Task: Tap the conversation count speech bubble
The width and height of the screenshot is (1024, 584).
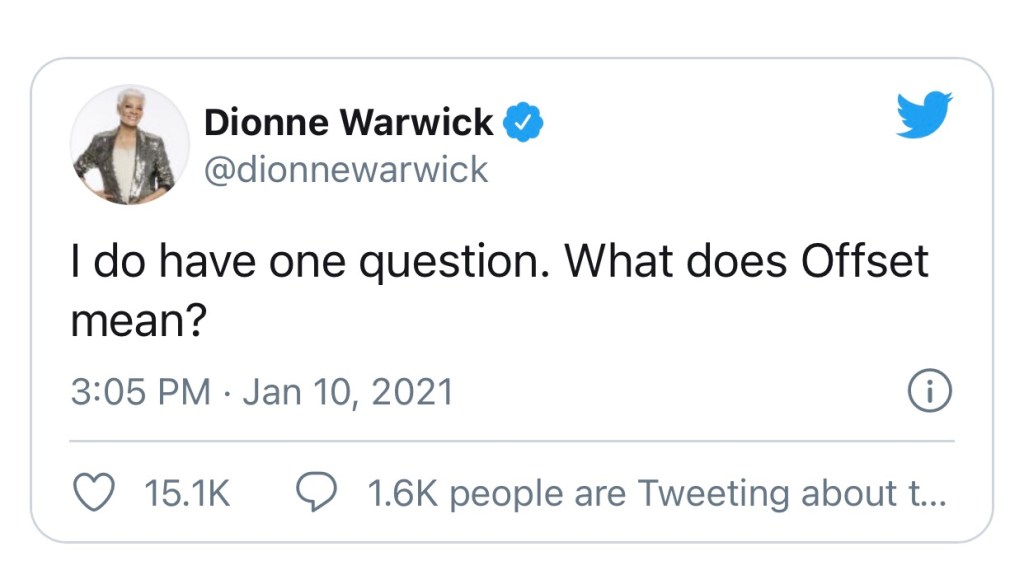Action: coord(317,492)
